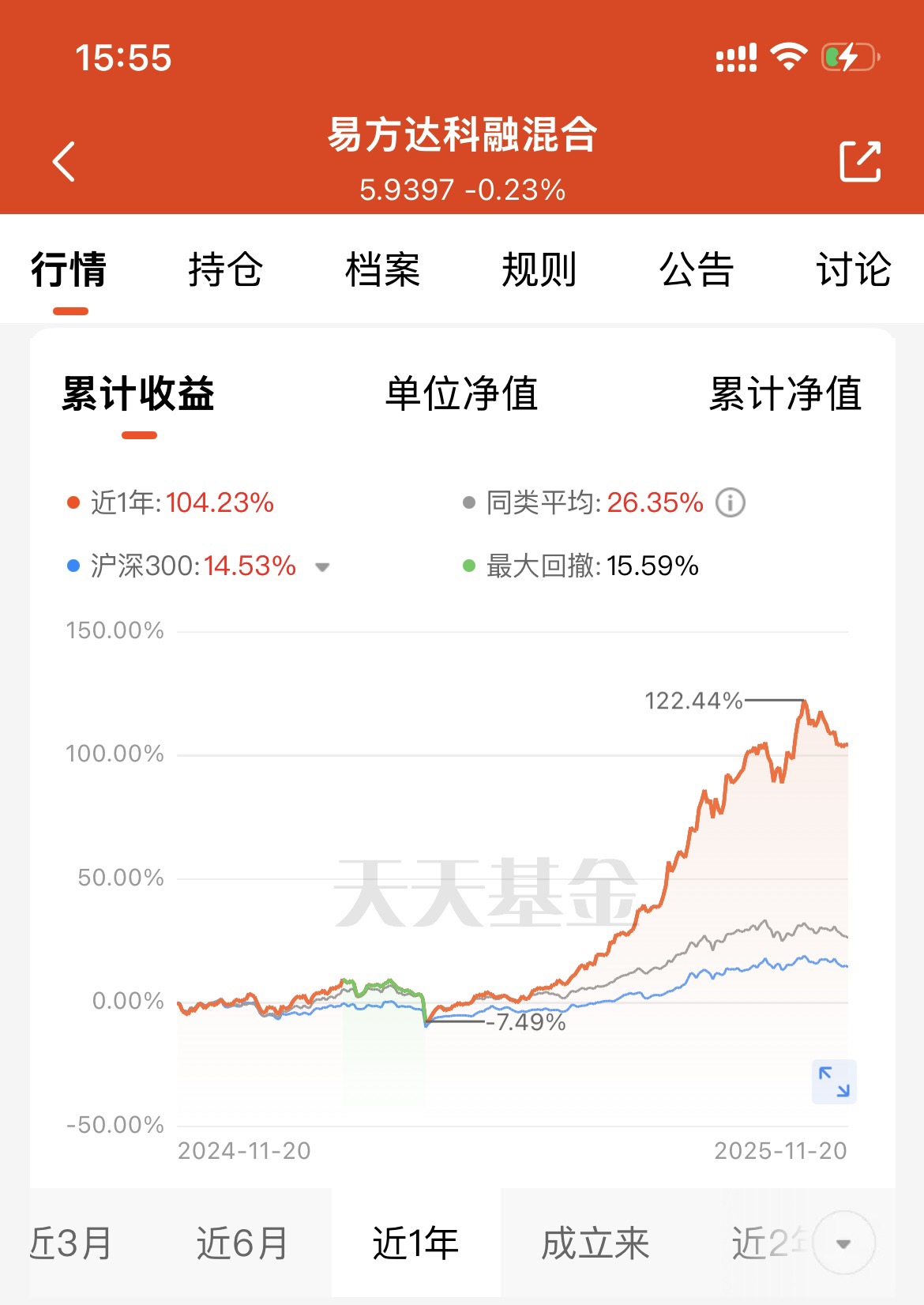Open the 讨论 tab
Image resolution: width=924 pixels, height=1305 pixels.
click(x=854, y=269)
